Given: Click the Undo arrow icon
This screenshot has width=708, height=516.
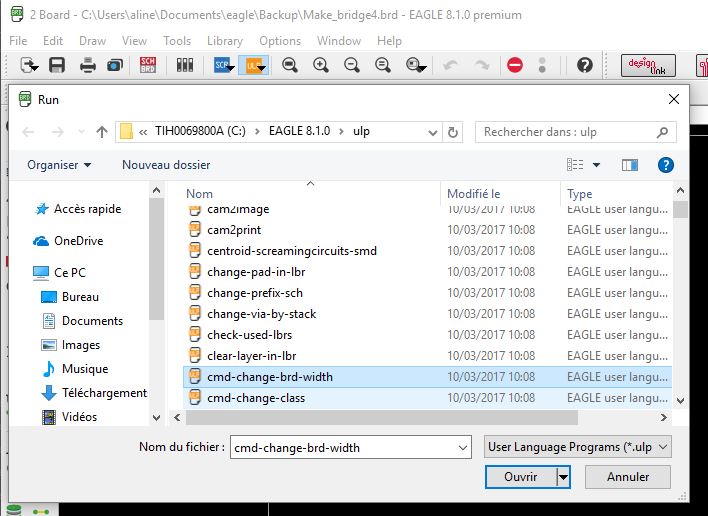Looking at the screenshot, I should coord(451,65).
